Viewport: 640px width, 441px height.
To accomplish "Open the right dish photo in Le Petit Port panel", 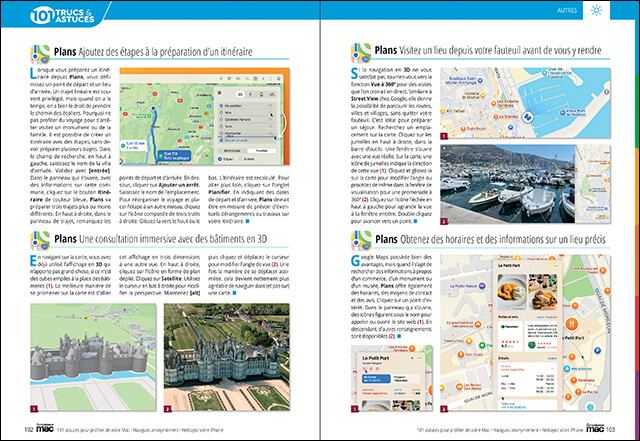I will point(543,292).
